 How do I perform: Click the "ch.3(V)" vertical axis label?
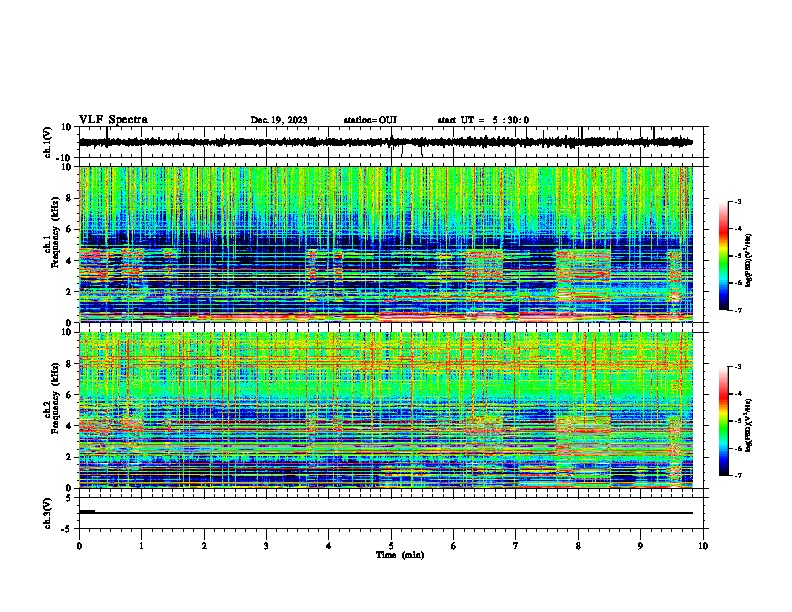pos(48,514)
